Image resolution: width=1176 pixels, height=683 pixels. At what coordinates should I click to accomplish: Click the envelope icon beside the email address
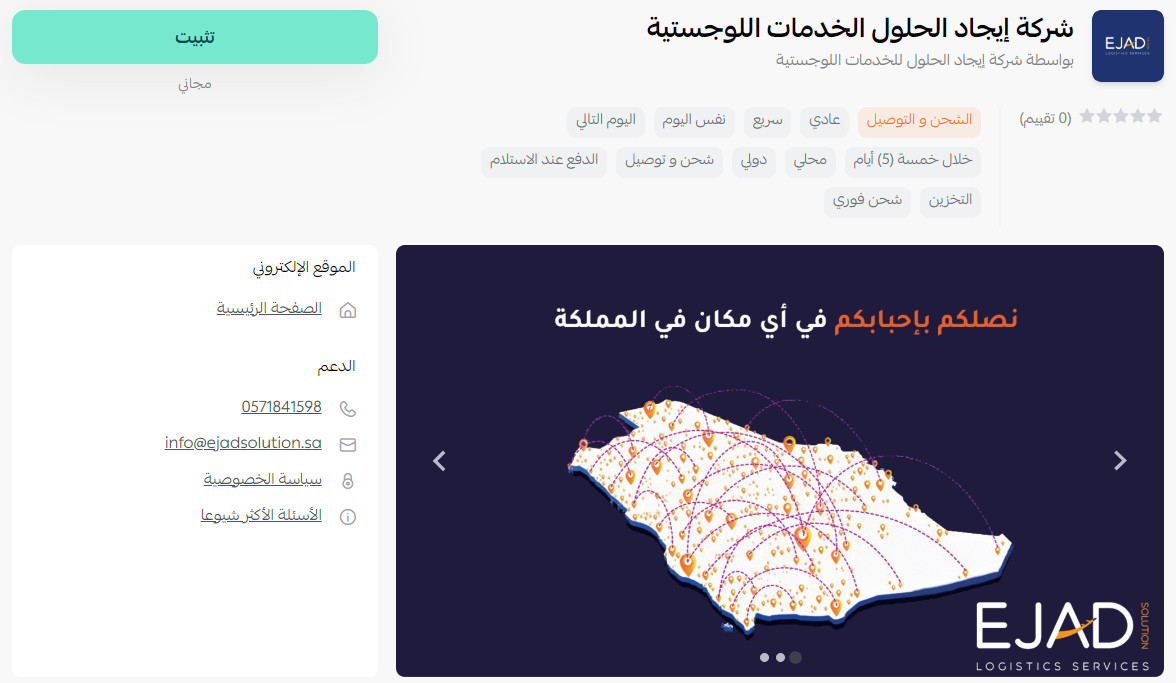tap(347, 445)
